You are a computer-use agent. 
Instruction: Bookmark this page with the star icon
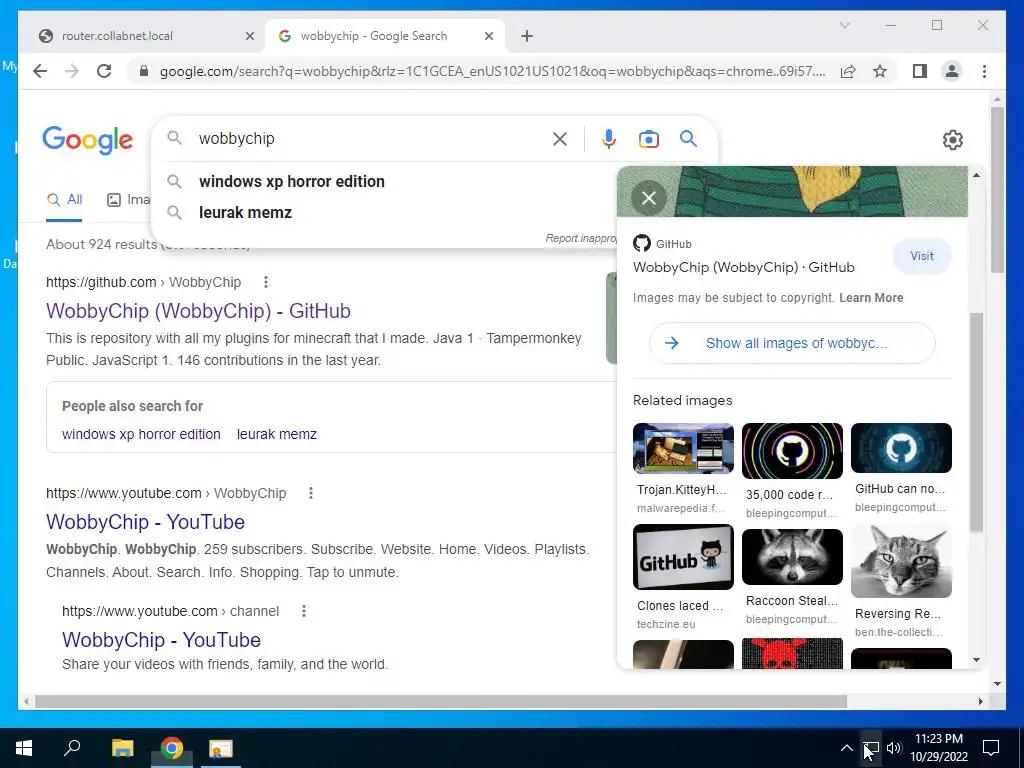pos(880,71)
